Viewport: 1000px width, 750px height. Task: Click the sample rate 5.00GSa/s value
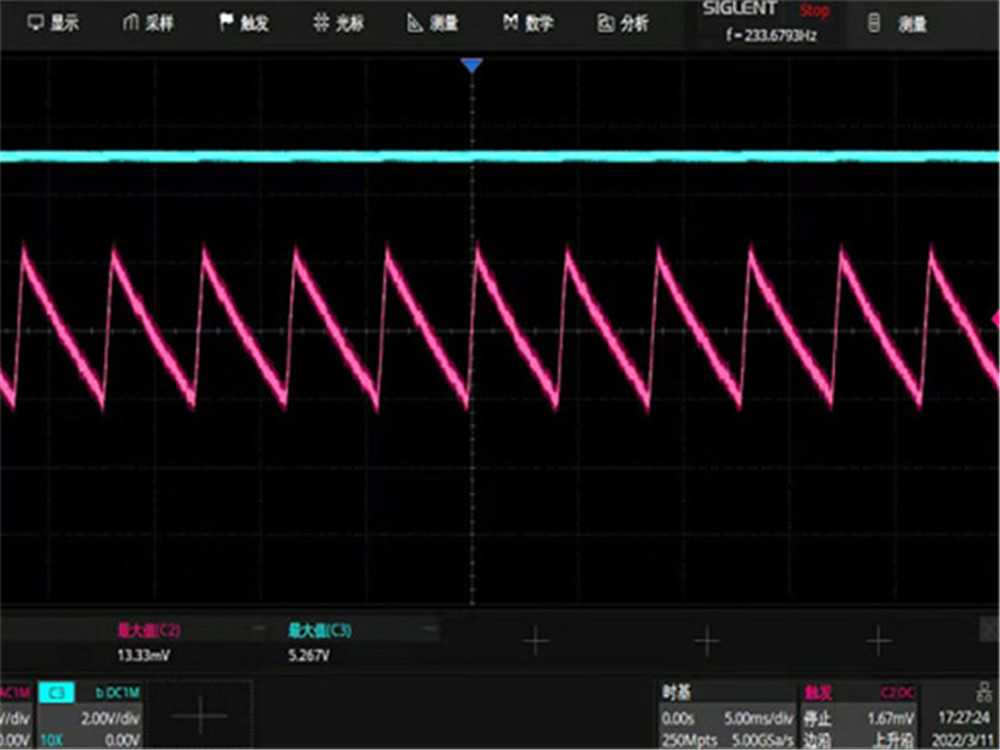tap(762, 740)
